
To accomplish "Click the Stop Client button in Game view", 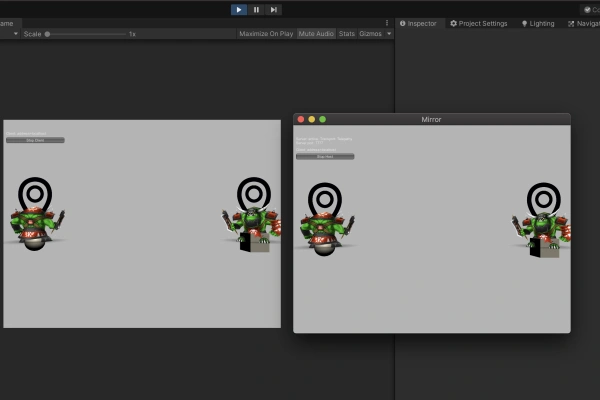I will pos(35,140).
